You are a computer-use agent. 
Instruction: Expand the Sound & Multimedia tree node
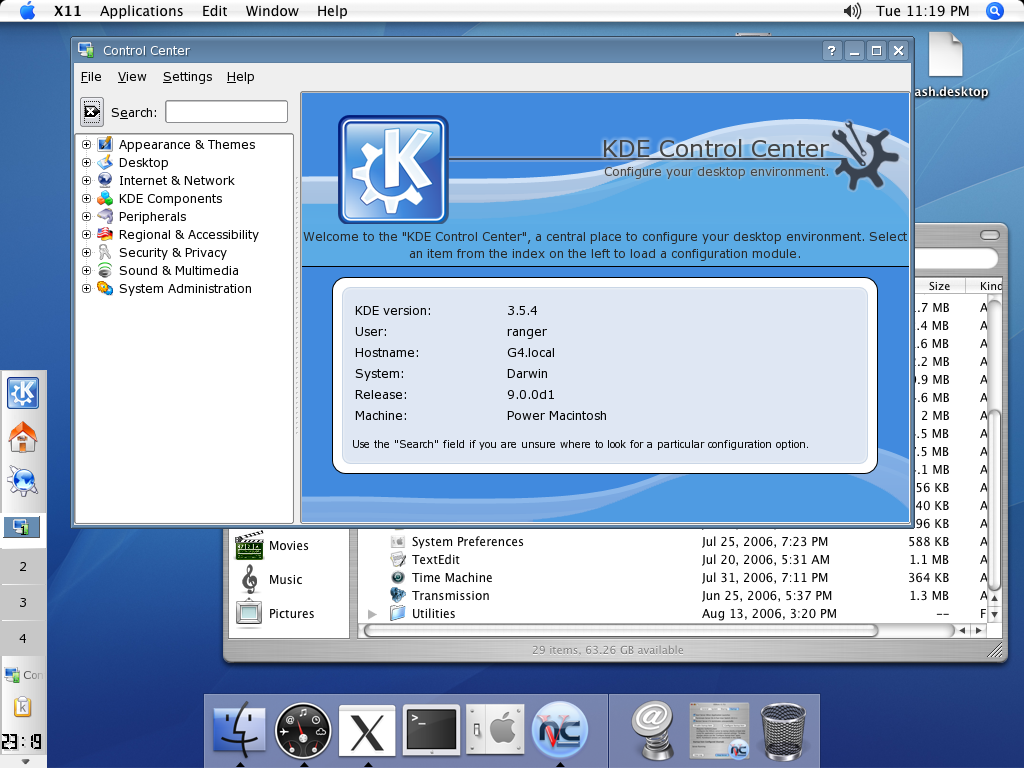(x=86, y=270)
